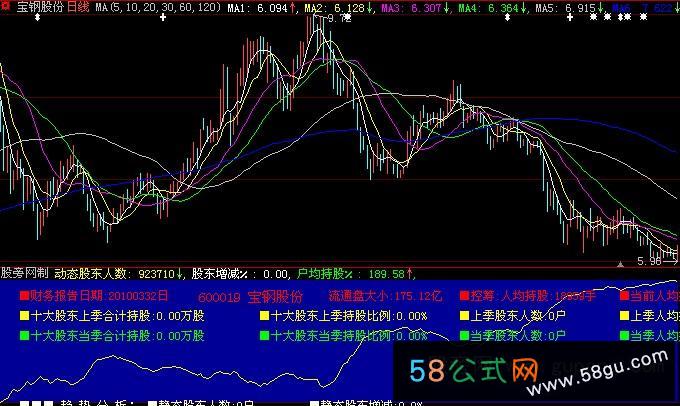680x406 pixels.
Task: Click the plus info marker below the MA5 reading
Action: coord(570,17)
